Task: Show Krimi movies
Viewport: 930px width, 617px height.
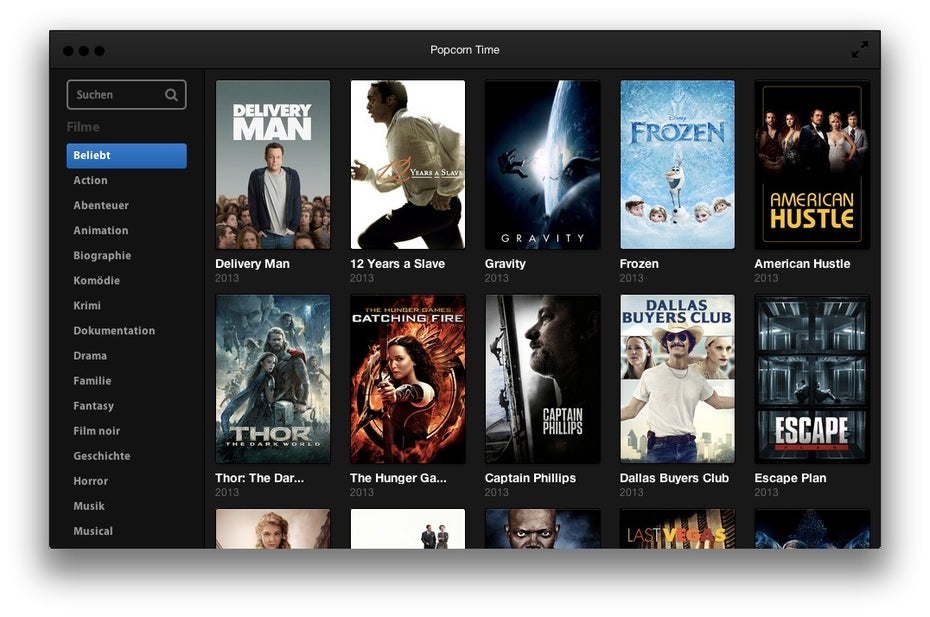Action: [x=87, y=306]
